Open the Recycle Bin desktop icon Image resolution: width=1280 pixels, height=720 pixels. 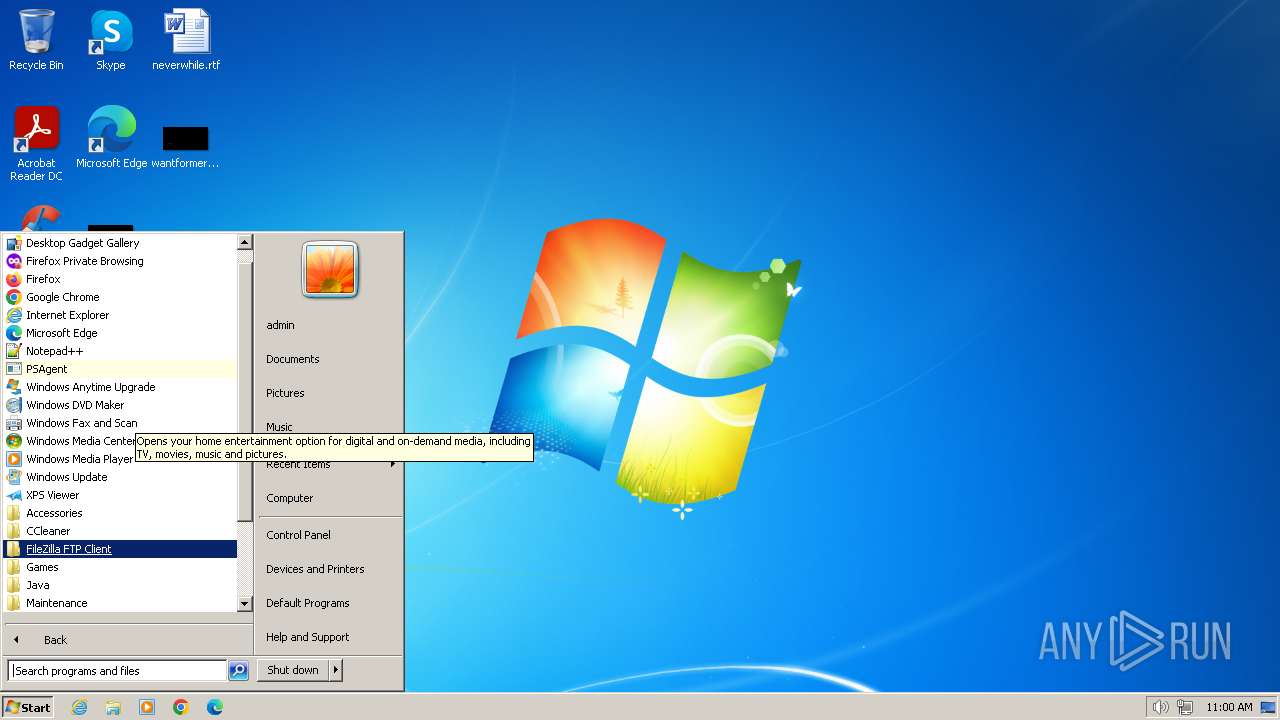click(x=36, y=40)
